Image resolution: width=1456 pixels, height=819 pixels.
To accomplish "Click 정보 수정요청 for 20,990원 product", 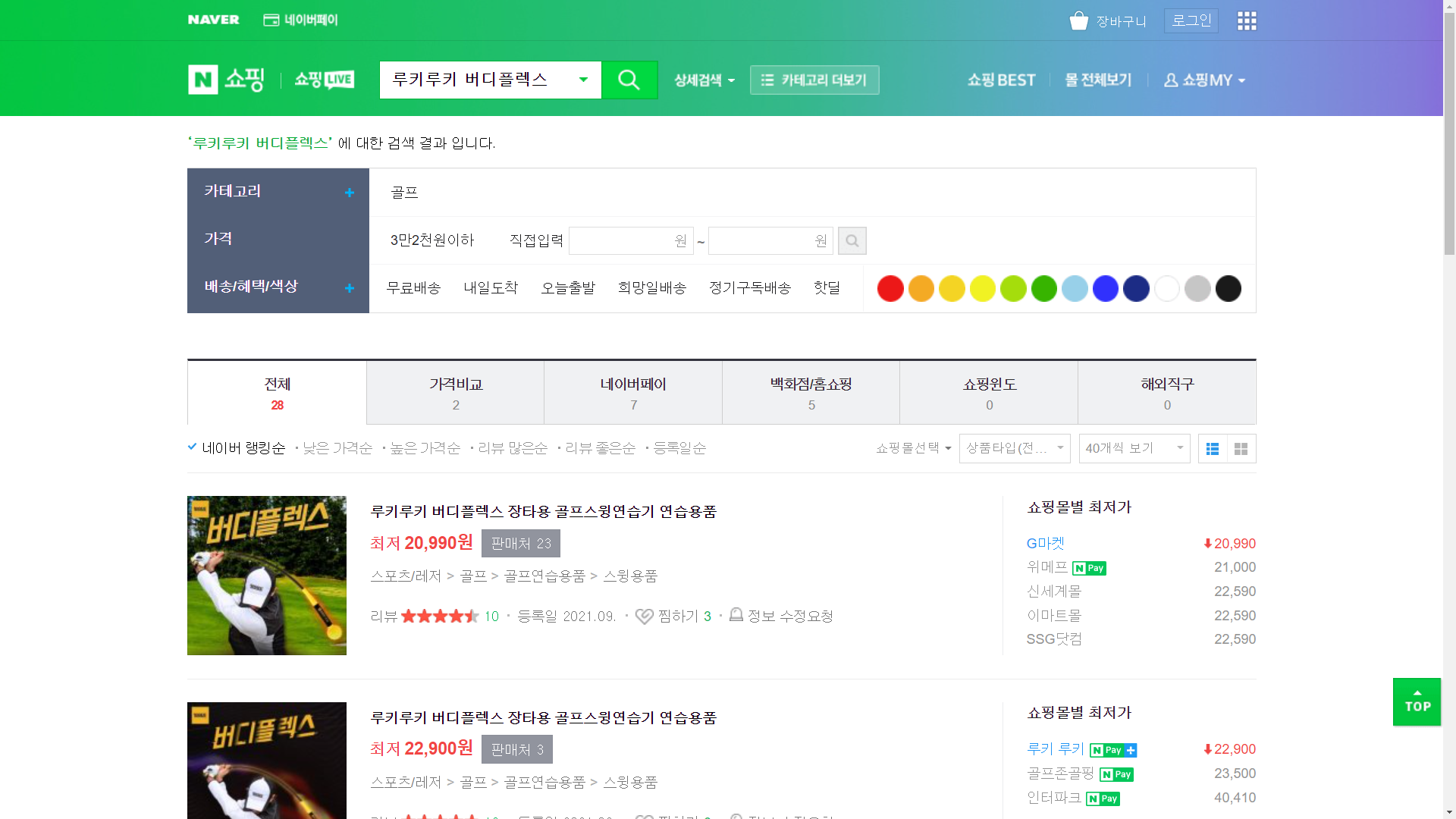I will 781,616.
